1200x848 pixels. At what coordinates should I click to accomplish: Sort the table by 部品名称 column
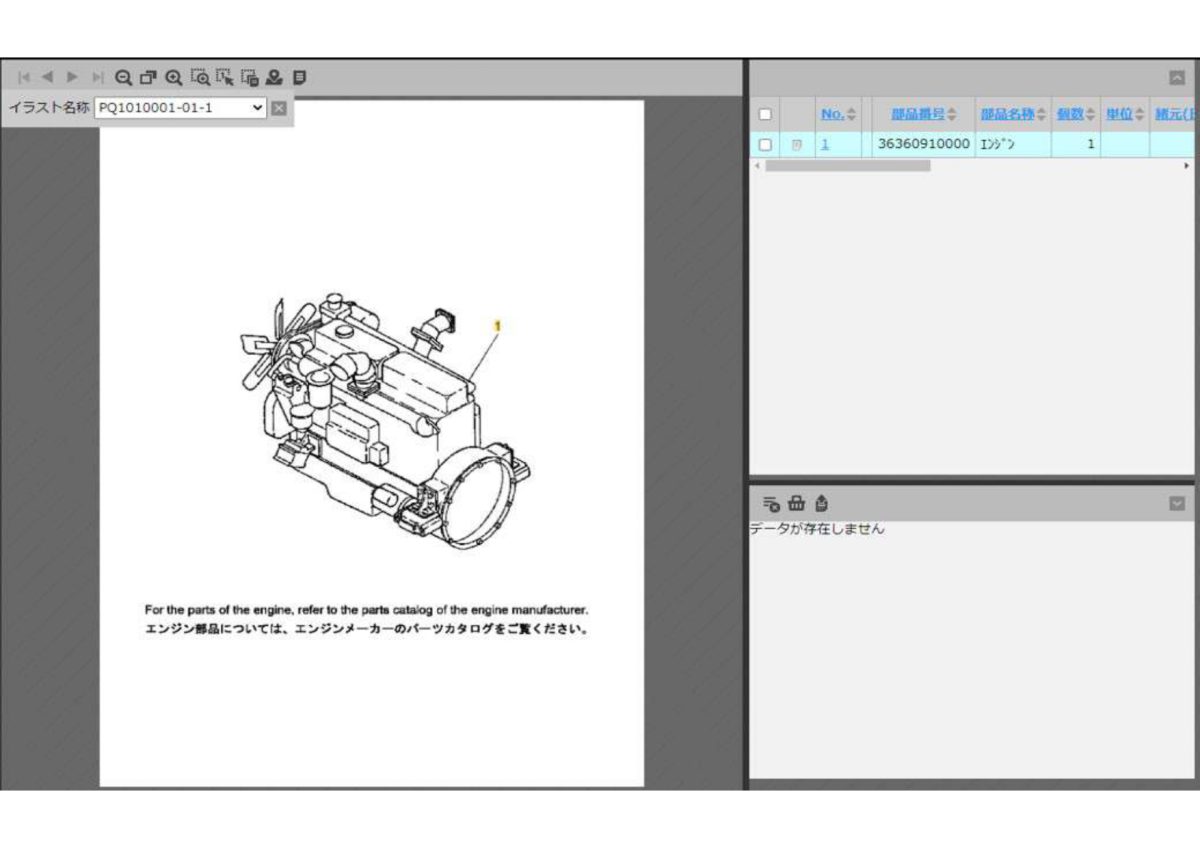[x=1013, y=115]
